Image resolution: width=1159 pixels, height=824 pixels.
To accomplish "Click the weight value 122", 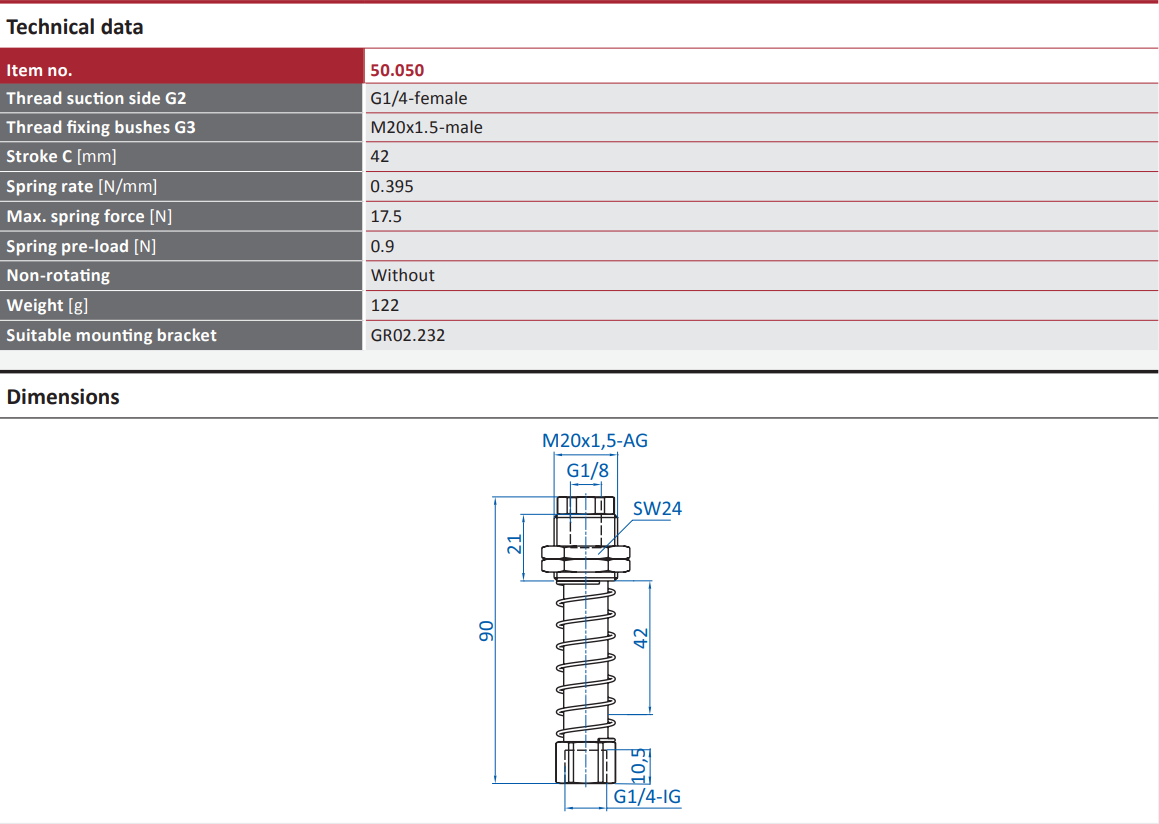I will pos(384,305).
